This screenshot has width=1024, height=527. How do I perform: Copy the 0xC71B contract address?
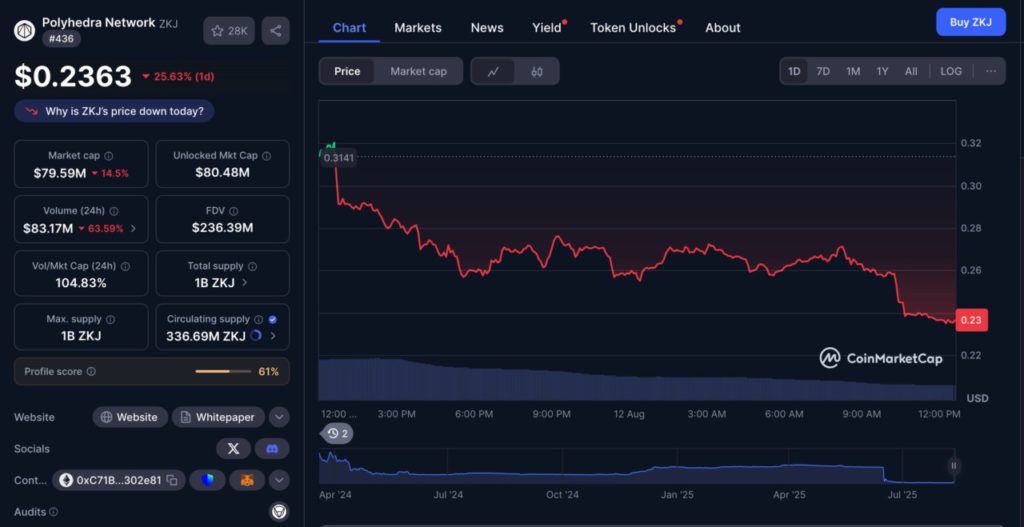pyautogui.click(x=171, y=481)
